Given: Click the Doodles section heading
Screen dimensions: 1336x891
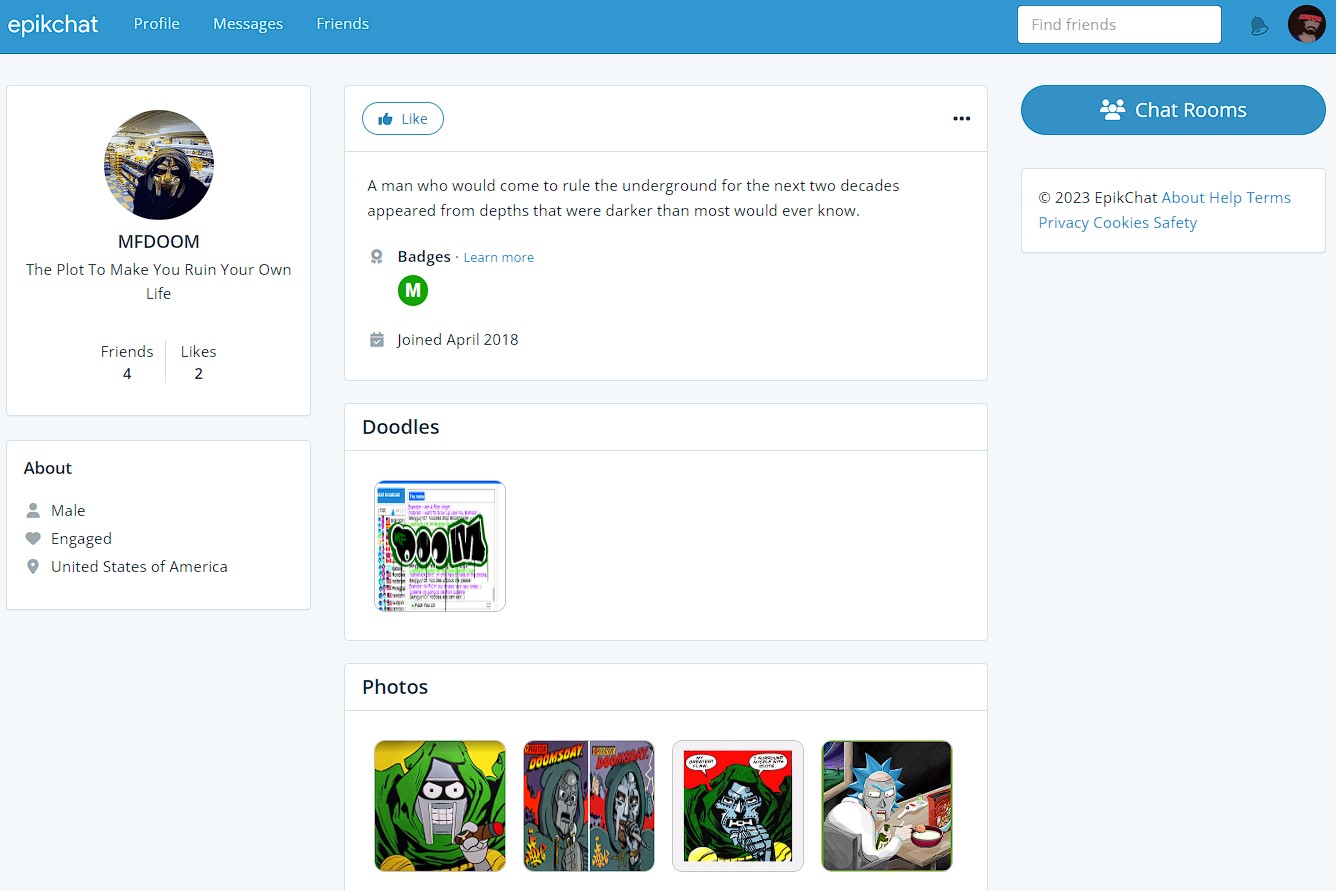Looking at the screenshot, I should pos(401,427).
